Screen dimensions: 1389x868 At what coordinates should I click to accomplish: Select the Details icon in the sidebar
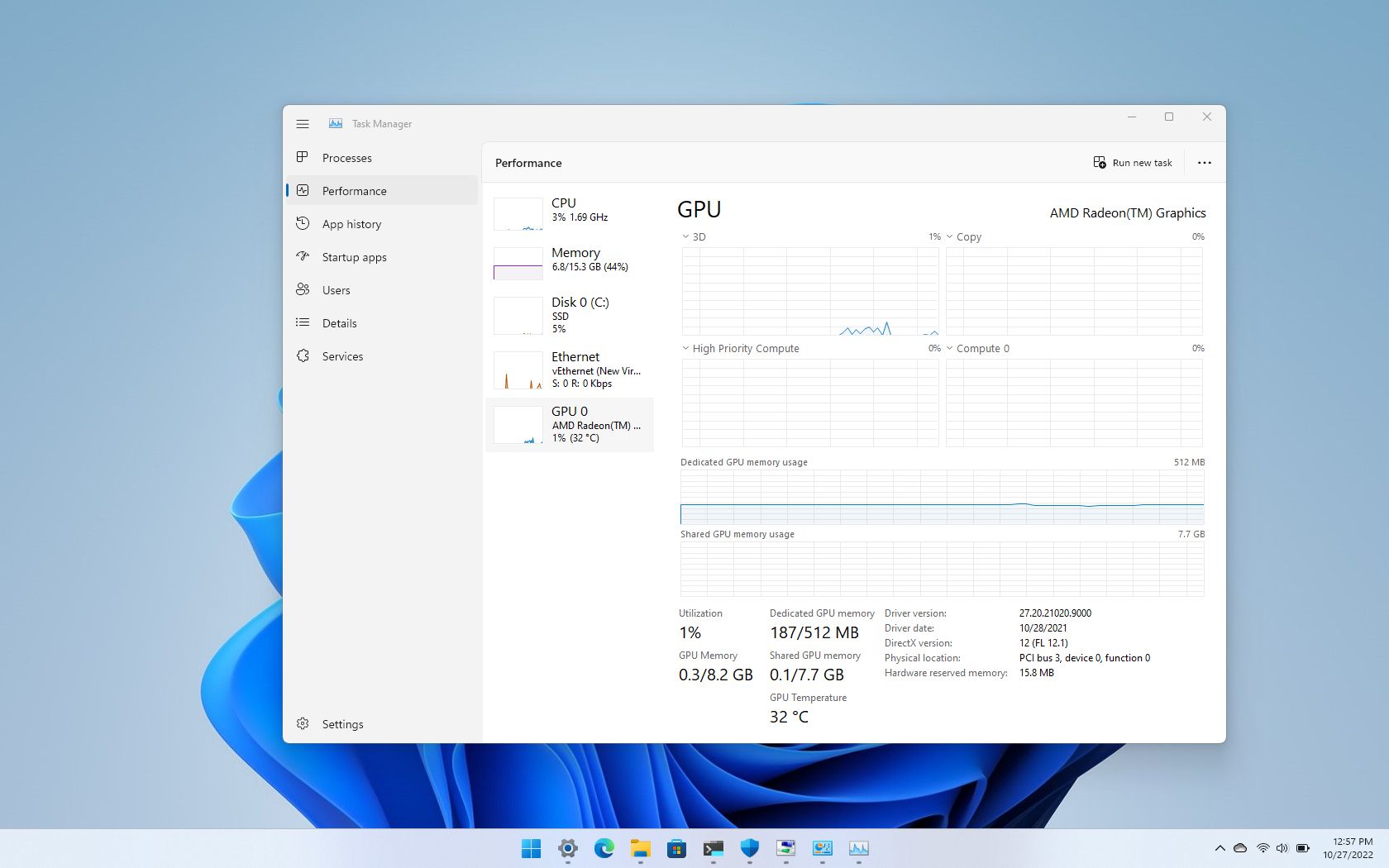(303, 323)
